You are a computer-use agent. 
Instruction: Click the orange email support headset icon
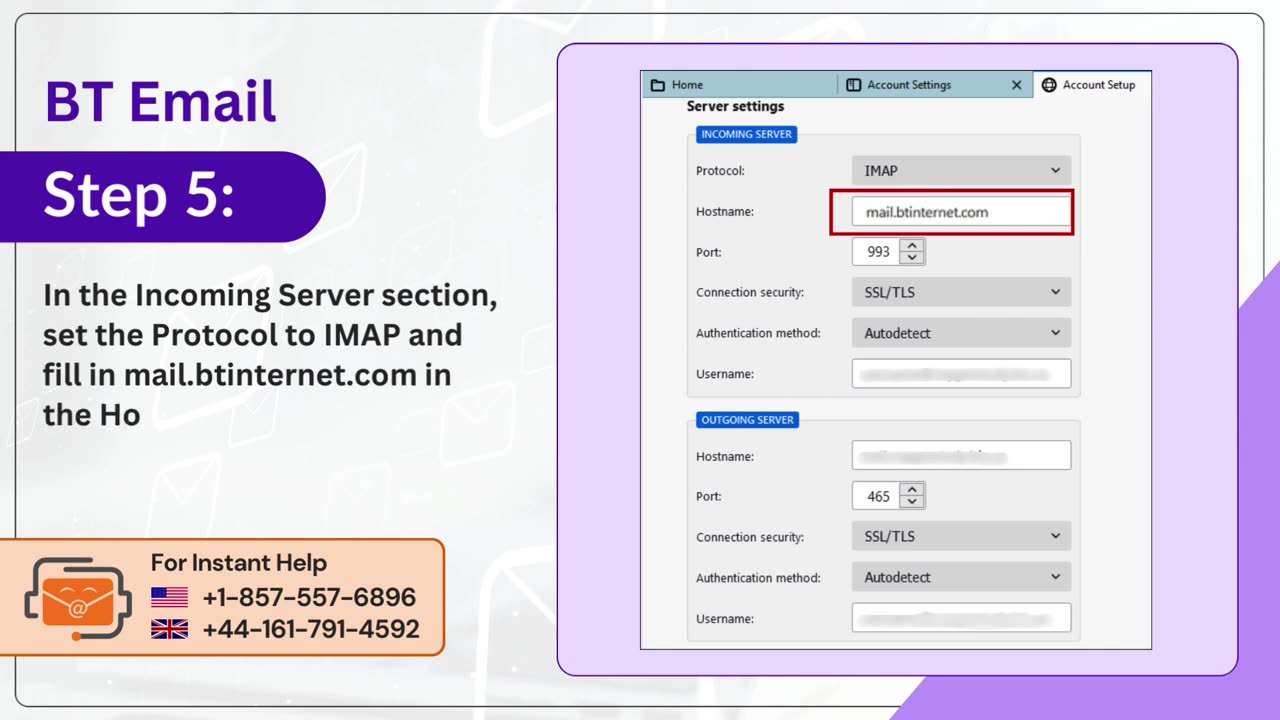pyautogui.click(x=78, y=599)
